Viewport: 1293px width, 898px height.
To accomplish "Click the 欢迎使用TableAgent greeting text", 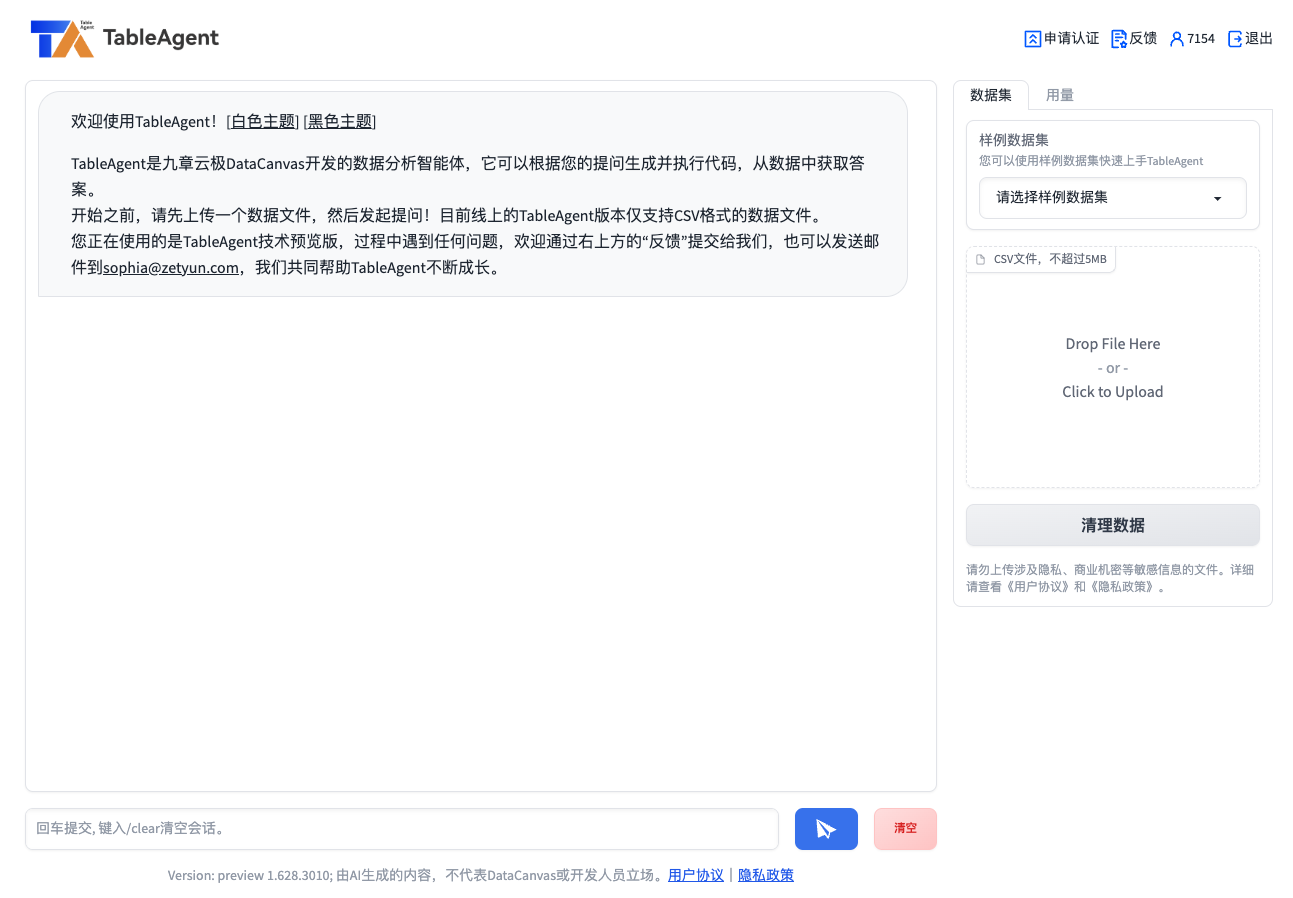I will point(144,121).
